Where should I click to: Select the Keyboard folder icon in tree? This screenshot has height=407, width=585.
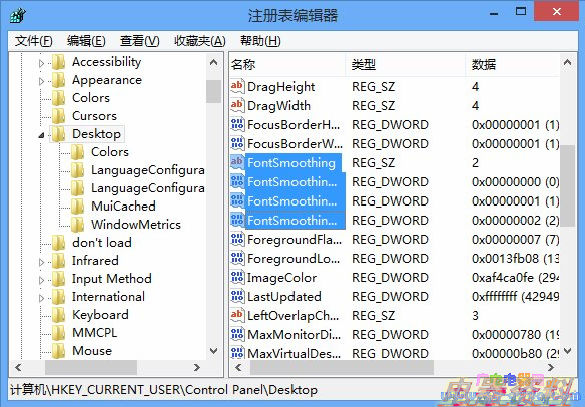[x=58, y=315]
